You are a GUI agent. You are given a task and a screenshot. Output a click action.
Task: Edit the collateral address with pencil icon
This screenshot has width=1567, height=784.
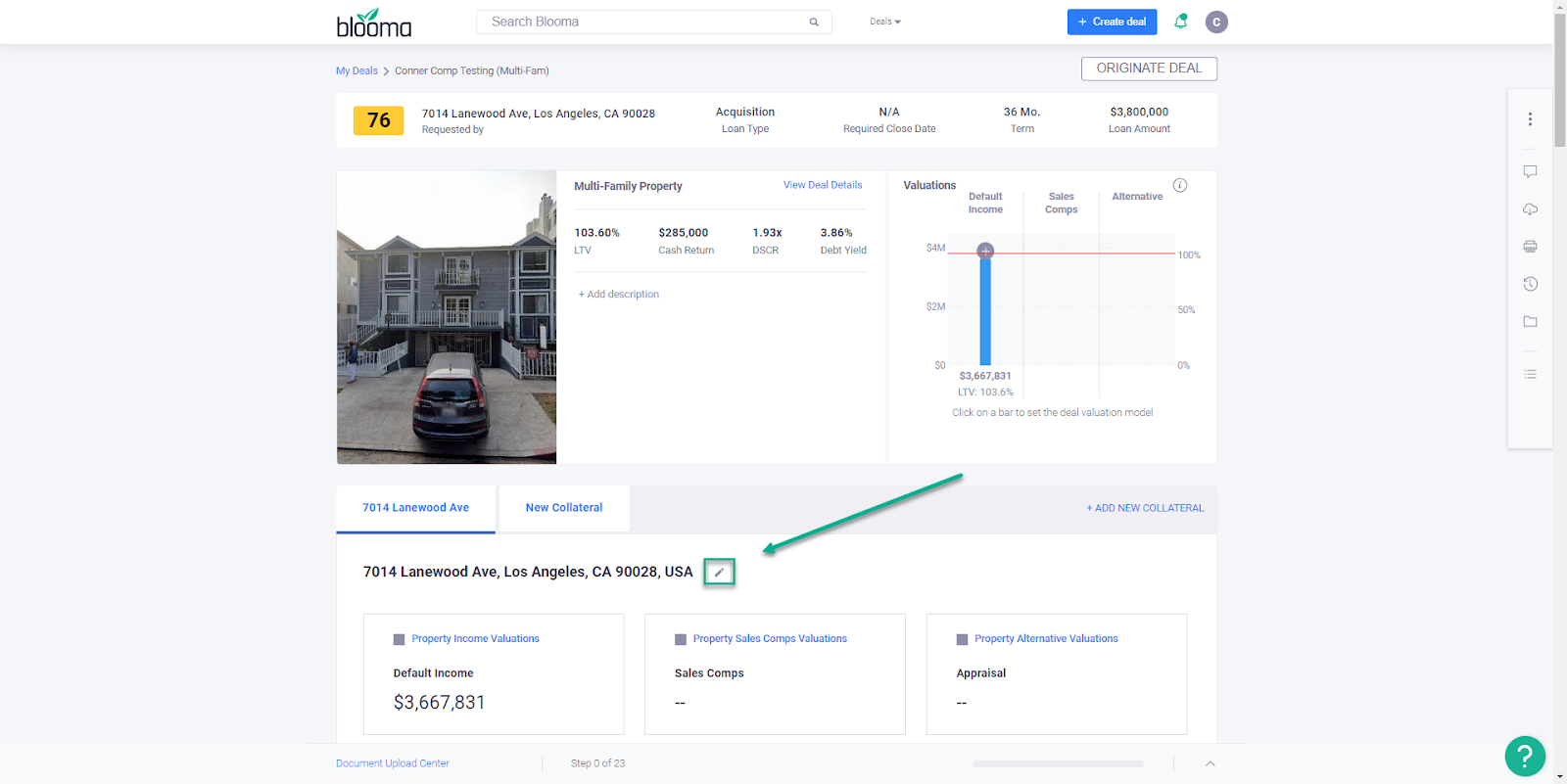pos(719,573)
